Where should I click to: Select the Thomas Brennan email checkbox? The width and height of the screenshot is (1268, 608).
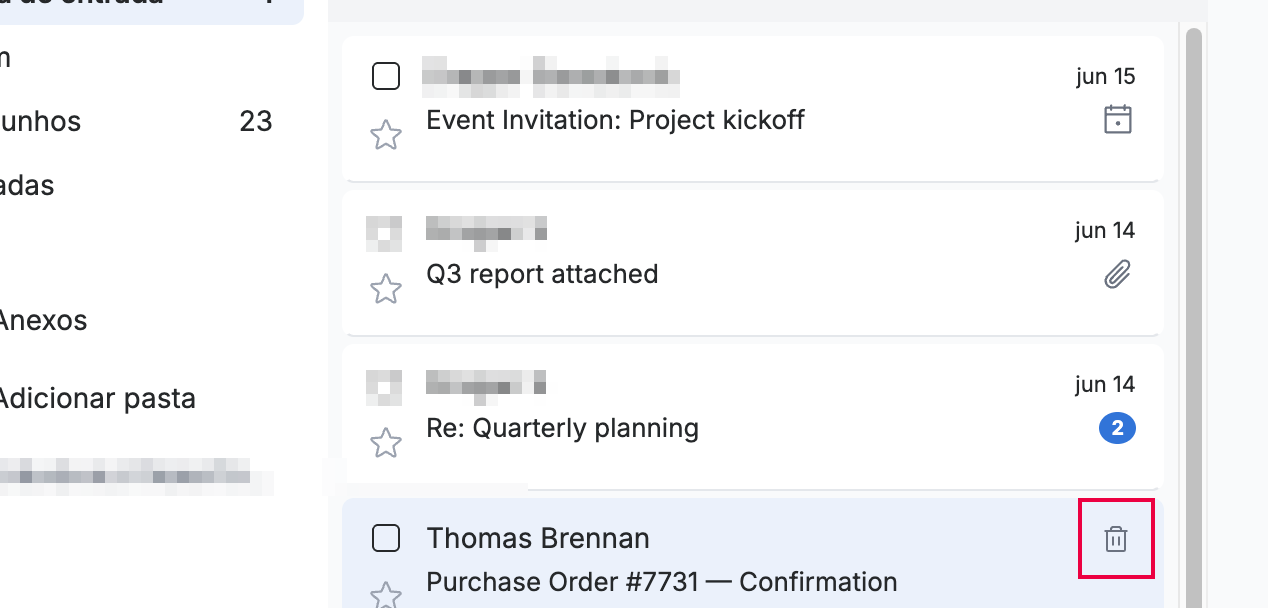point(386,538)
